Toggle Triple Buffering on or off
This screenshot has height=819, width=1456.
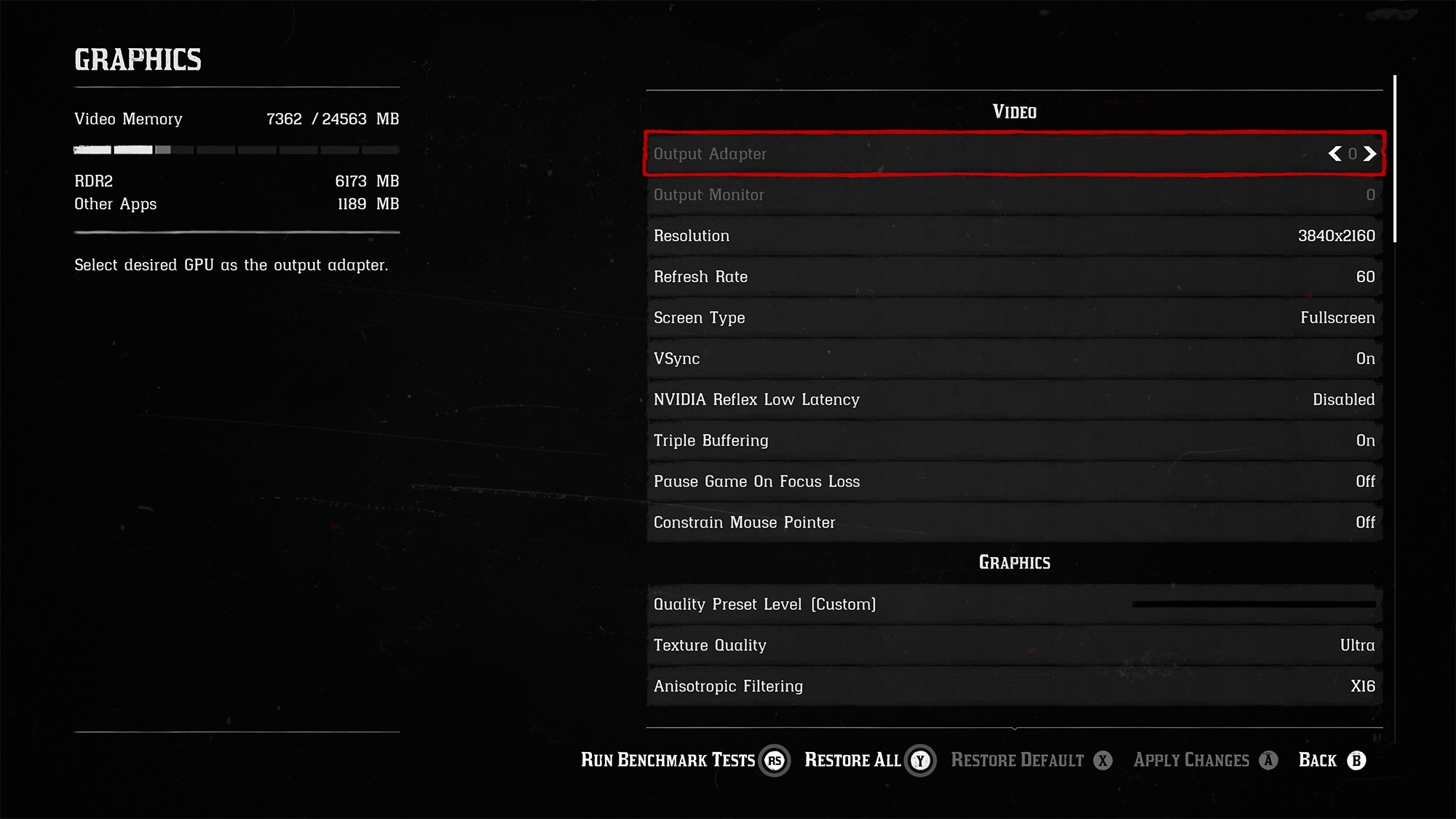pyautogui.click(x=1013, y=440)
